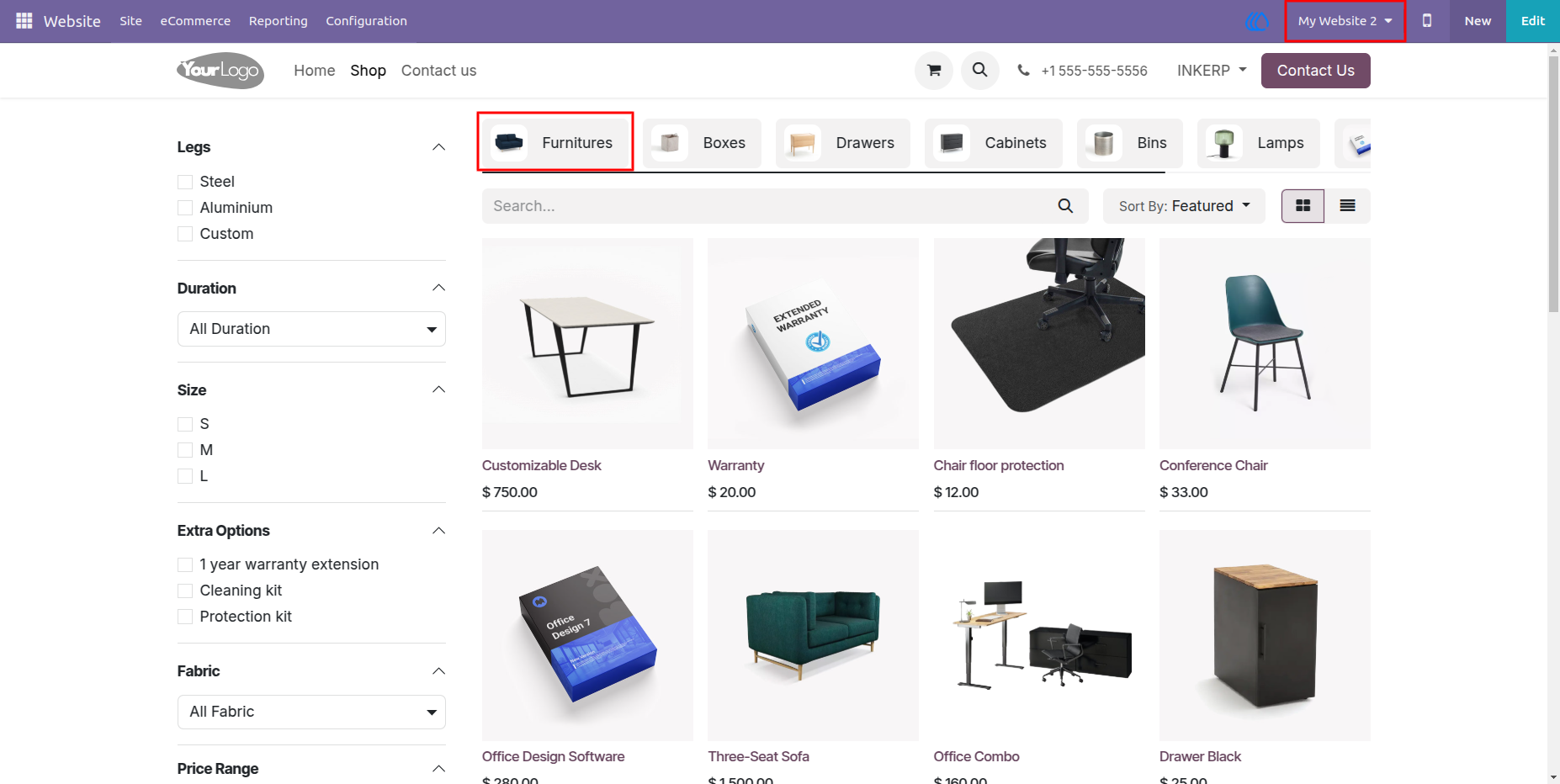
Task: Open the All Duration dropdown
Action: point(311,329)
